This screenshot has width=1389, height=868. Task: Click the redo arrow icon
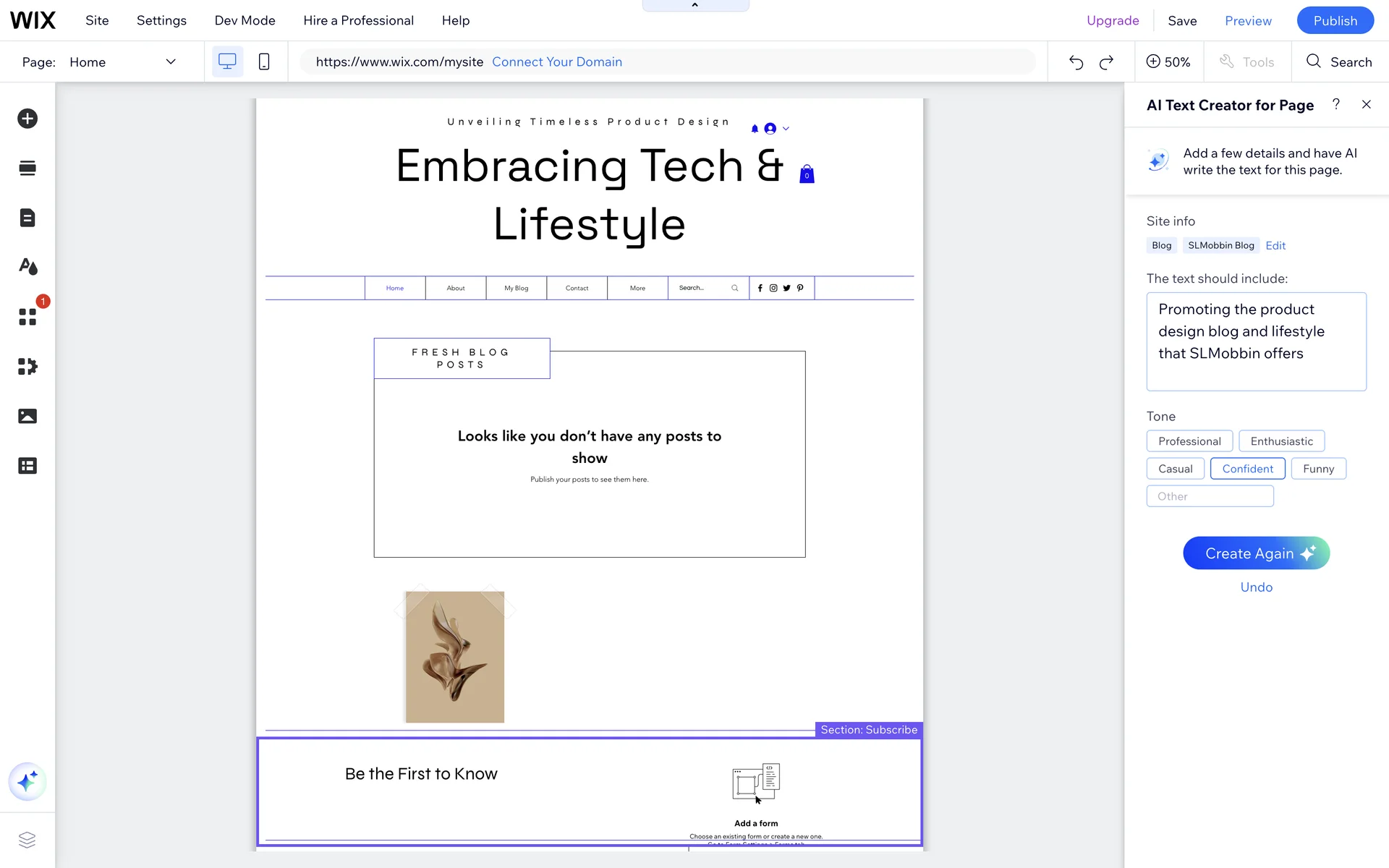(x=1106, y=62)
